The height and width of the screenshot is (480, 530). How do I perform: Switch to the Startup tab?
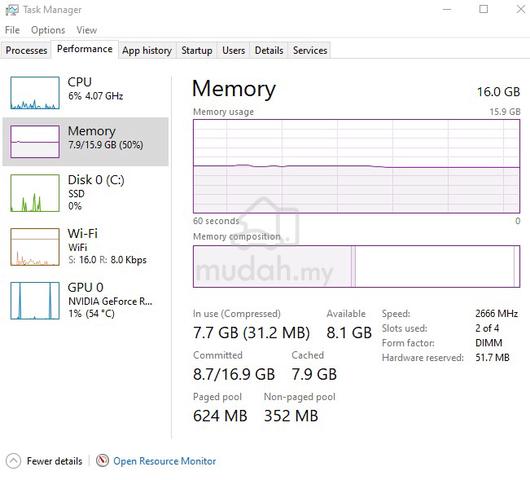(x=197, y=50)
